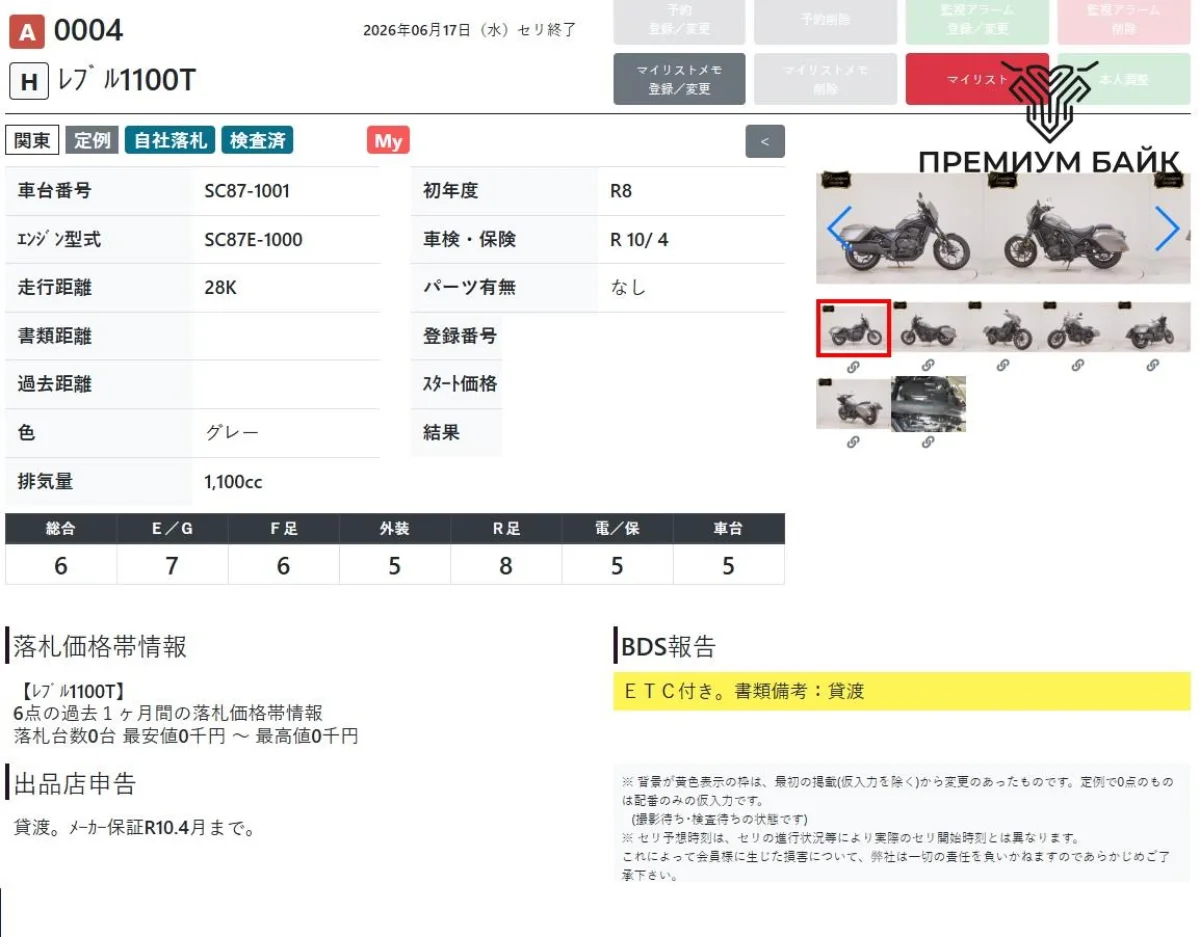
Task: Click the 定例 tag
Action: point(92,141)
